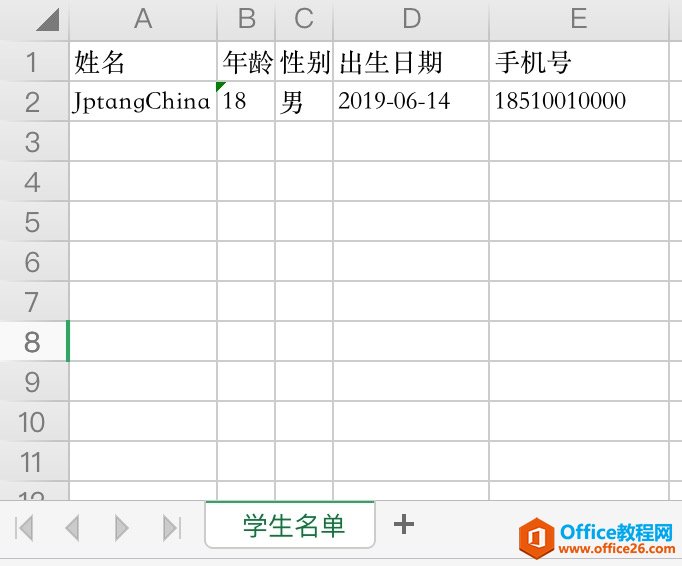Click previous sheet navigation arrow
682x566 pixels.
[72, 528]
